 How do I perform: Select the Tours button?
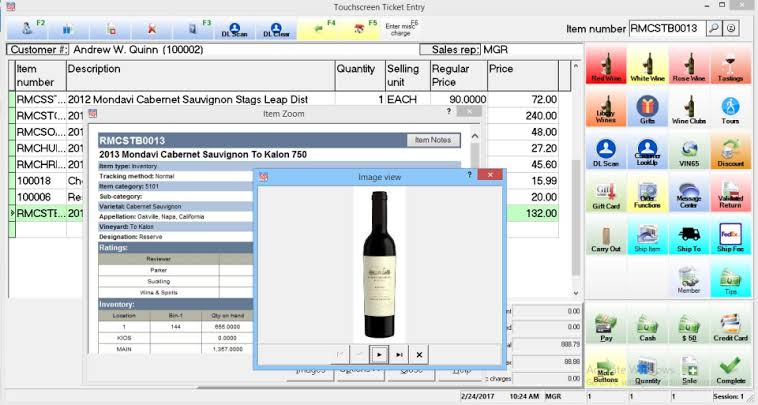click(730, 108)
